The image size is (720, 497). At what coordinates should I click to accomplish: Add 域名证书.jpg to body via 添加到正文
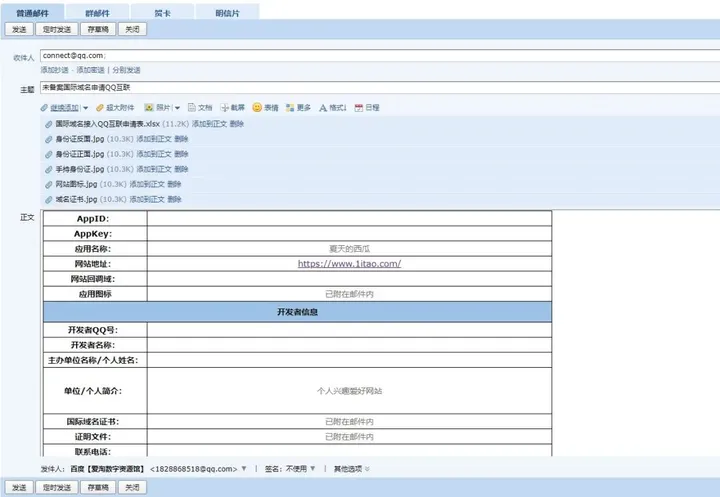point(147,199)
